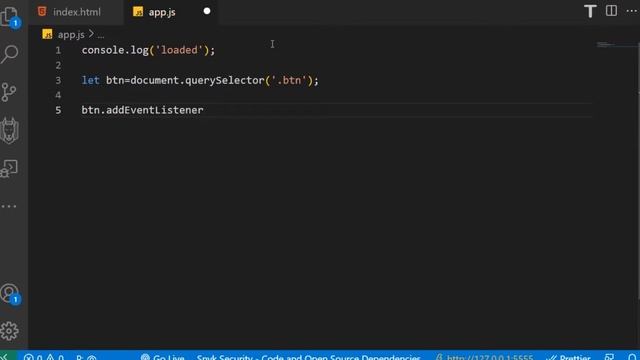Screen dimensions: 640x360
Task: Click line number 4 in gutter
Action: (x=58, y=95)
